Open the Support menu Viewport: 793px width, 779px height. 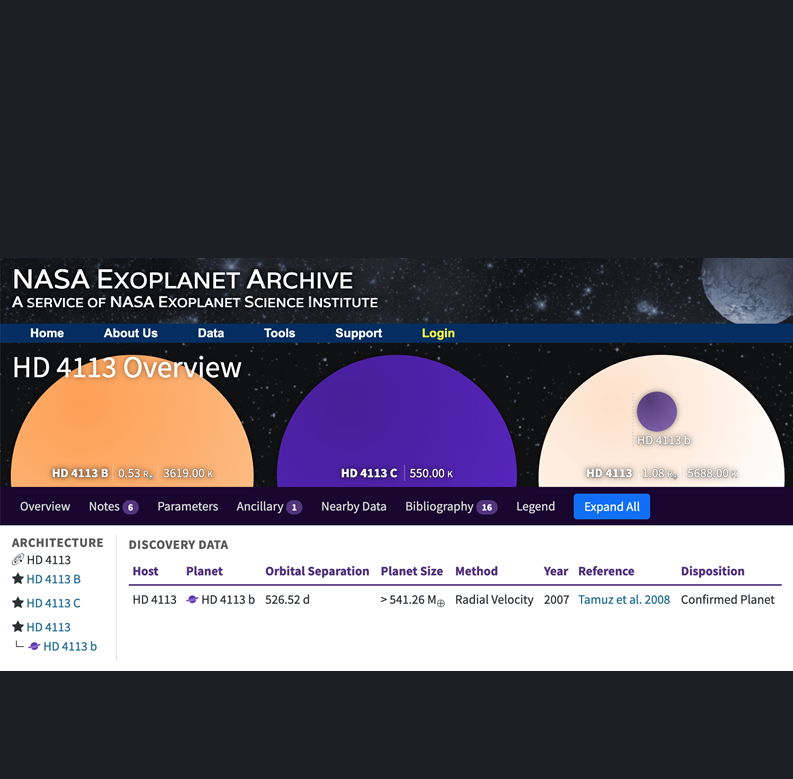358,333
